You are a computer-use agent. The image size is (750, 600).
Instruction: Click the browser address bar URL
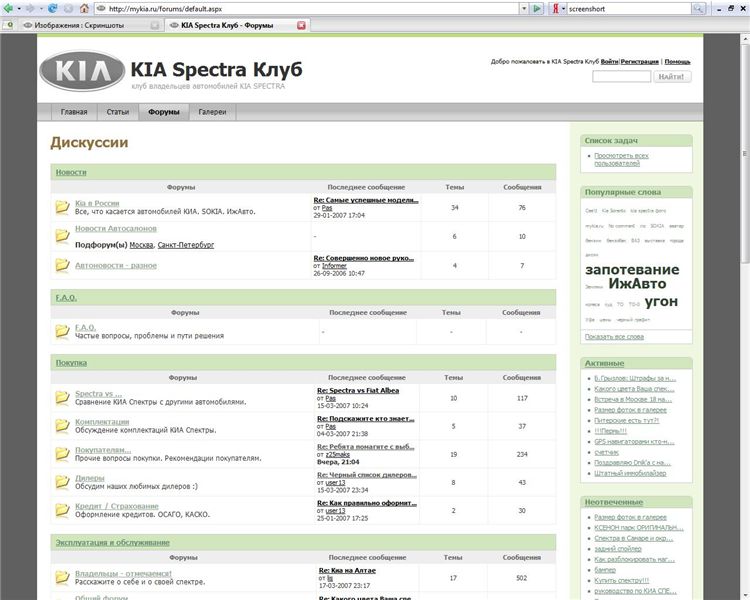pyautogui.click(x=306, y=9)
